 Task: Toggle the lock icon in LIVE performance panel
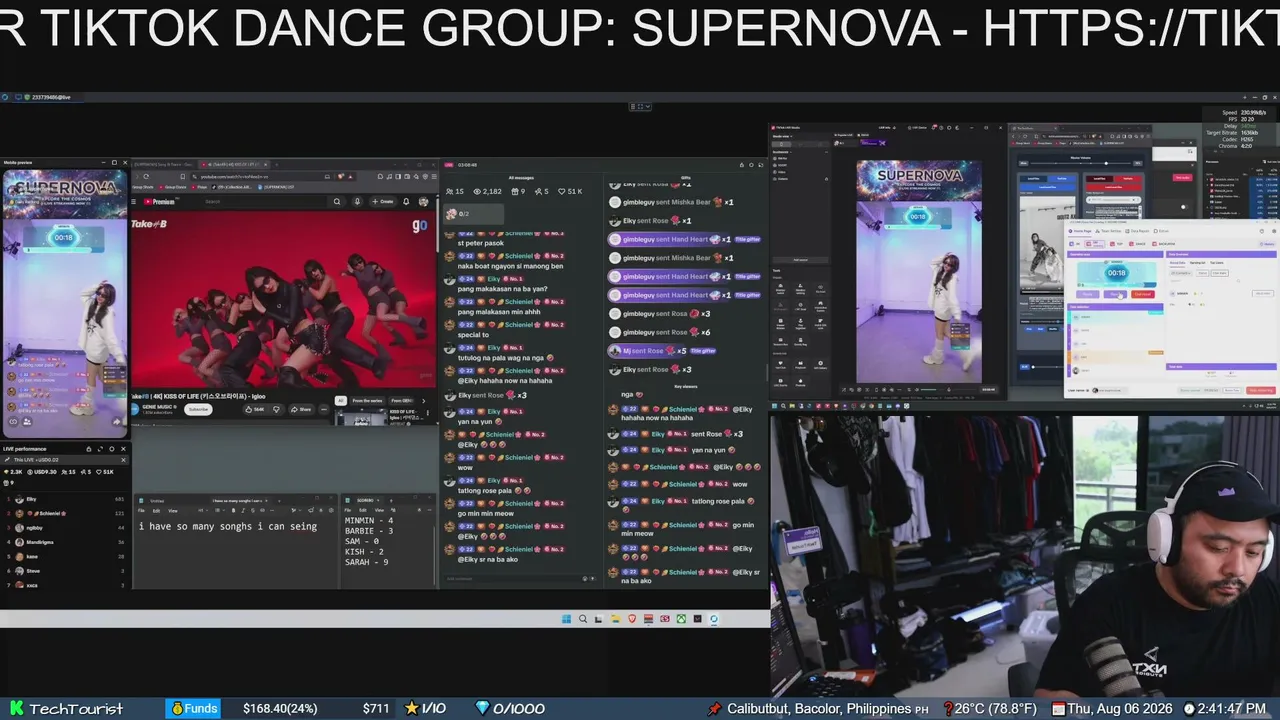88,449
